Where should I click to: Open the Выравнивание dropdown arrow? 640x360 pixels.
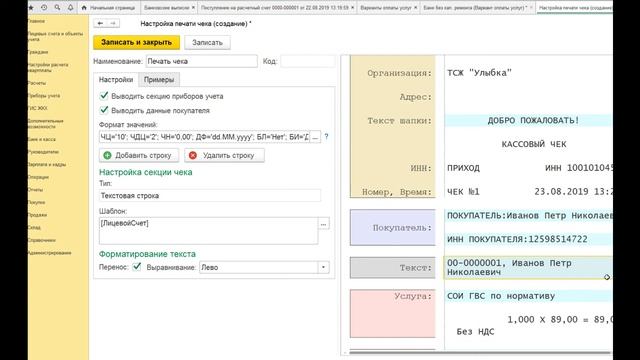[323, 267]
